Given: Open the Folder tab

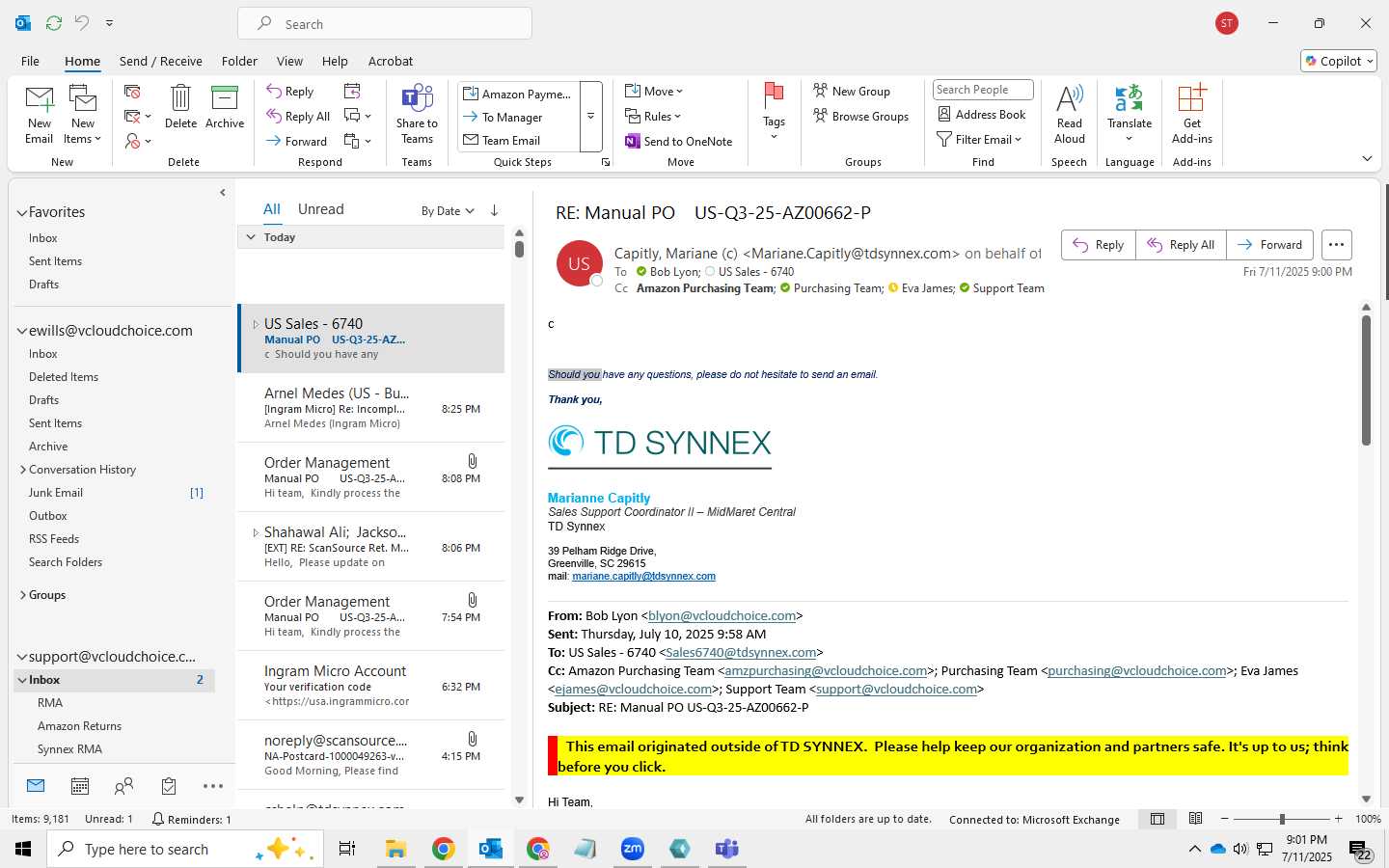Looking at the screenshot, I should [x=239, y=61].
